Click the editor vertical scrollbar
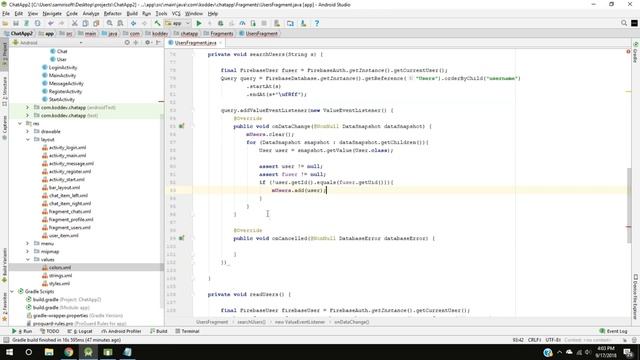 tap(629, 204)
